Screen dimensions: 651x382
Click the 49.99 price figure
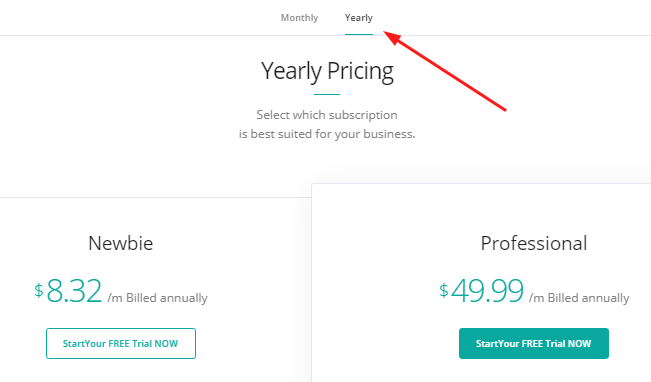[487, 291]
